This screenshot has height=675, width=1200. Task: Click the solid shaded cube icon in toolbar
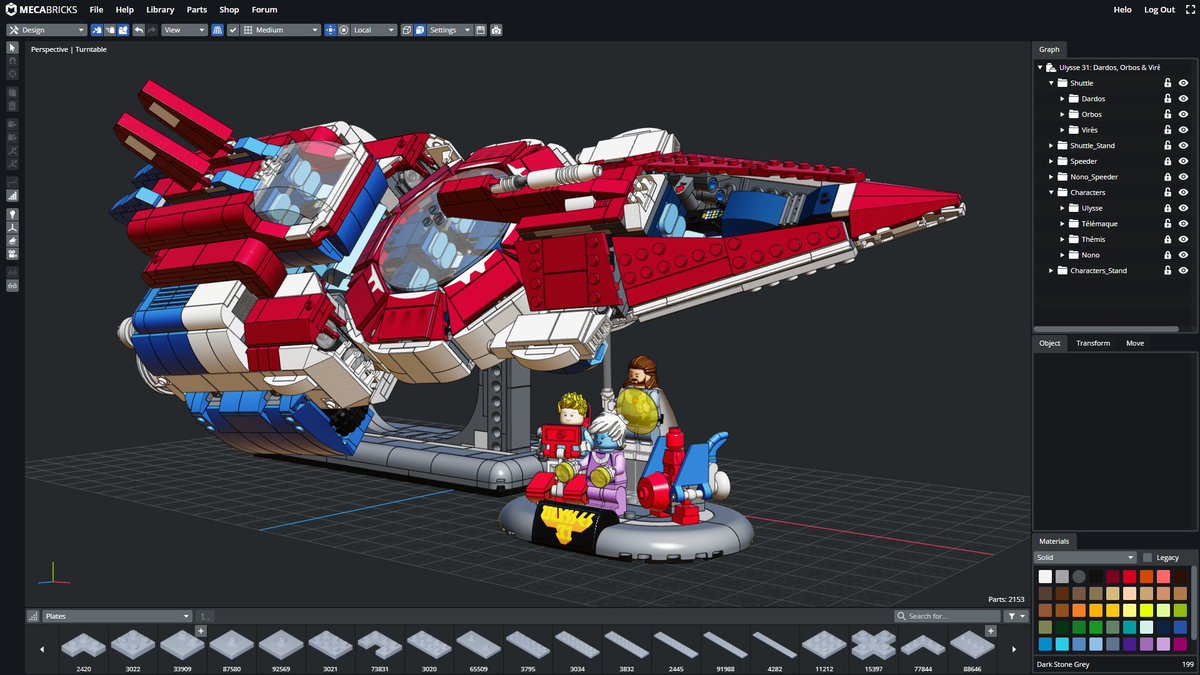tap(420, 30)
